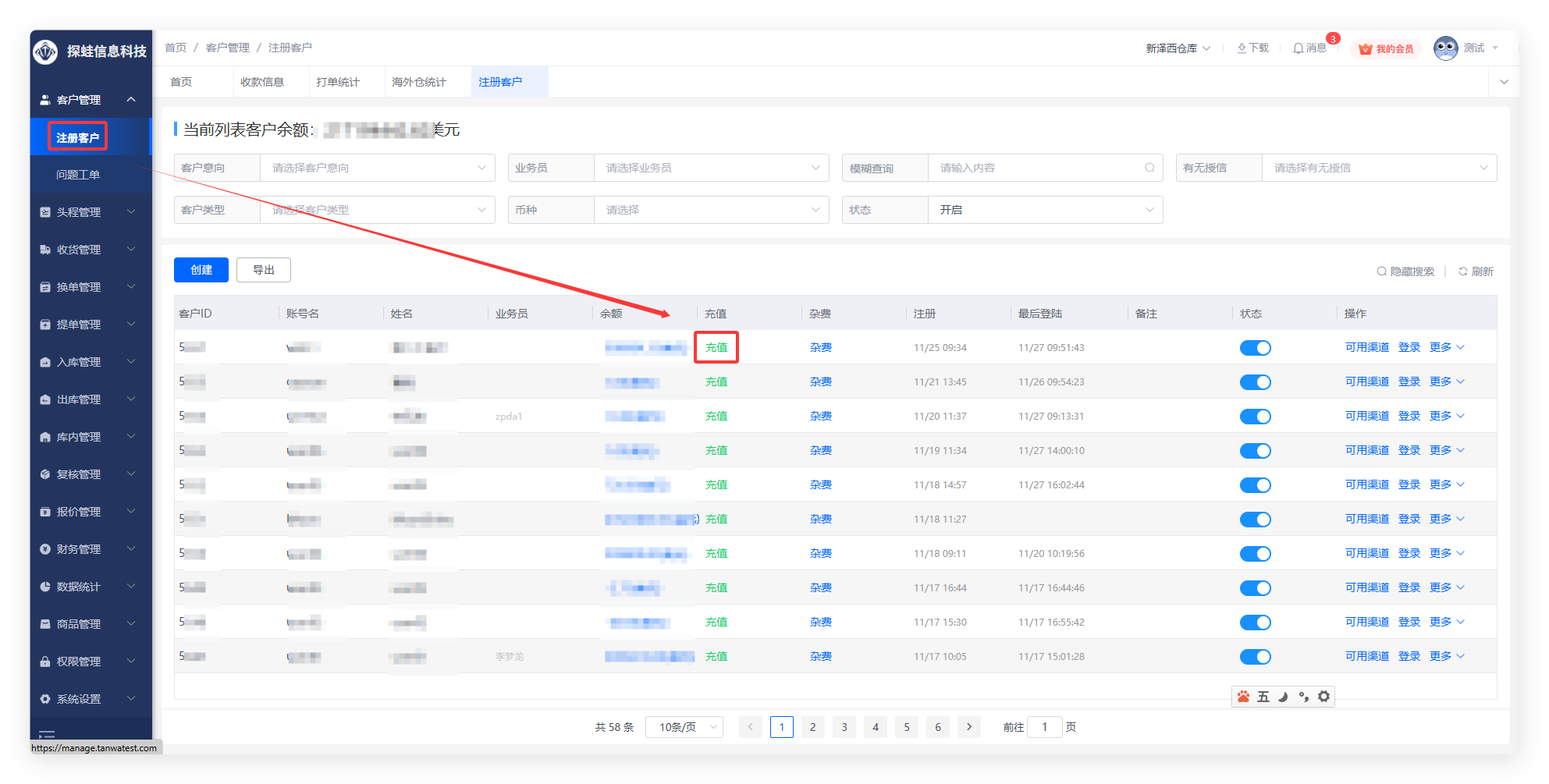The width and height of the screenshot is (1549, 784).
Task: Toggle off status switch in first customer row
Action: pyautogui.click(x=1255, y=348)
